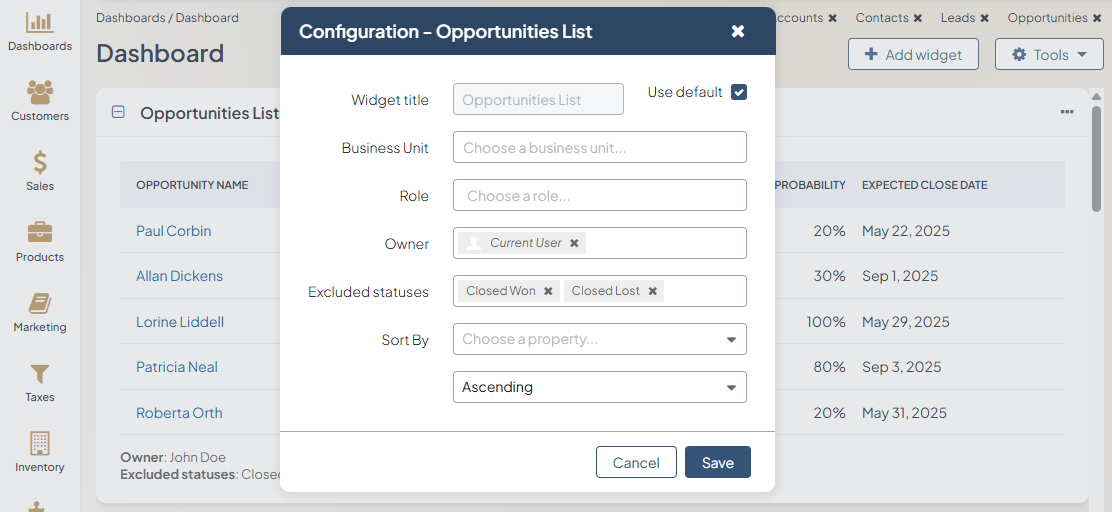Switch to the Leads tab
This screenshot has width=1112, height=512.
click(957, 18)
